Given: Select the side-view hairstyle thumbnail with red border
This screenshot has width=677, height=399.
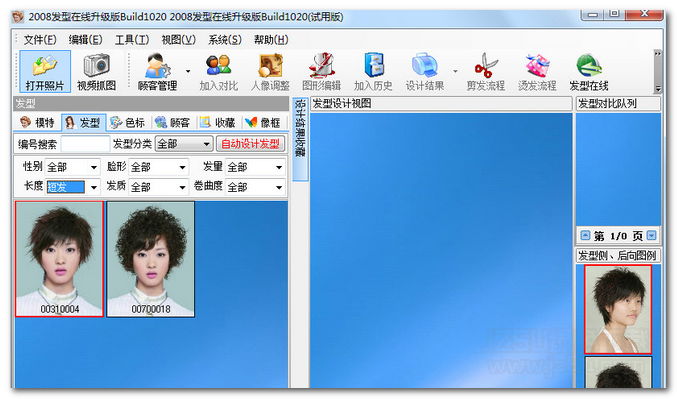Looking at the screenshot, I should [x=618, y=309].
